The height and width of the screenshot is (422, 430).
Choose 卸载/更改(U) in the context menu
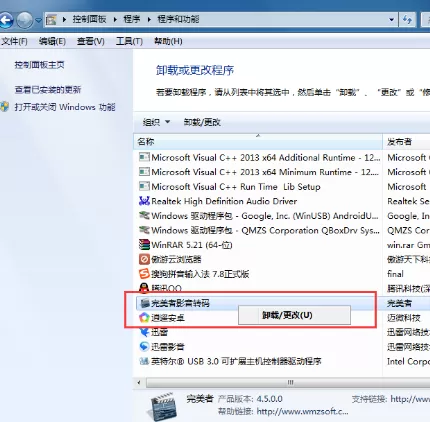[294, 315]
